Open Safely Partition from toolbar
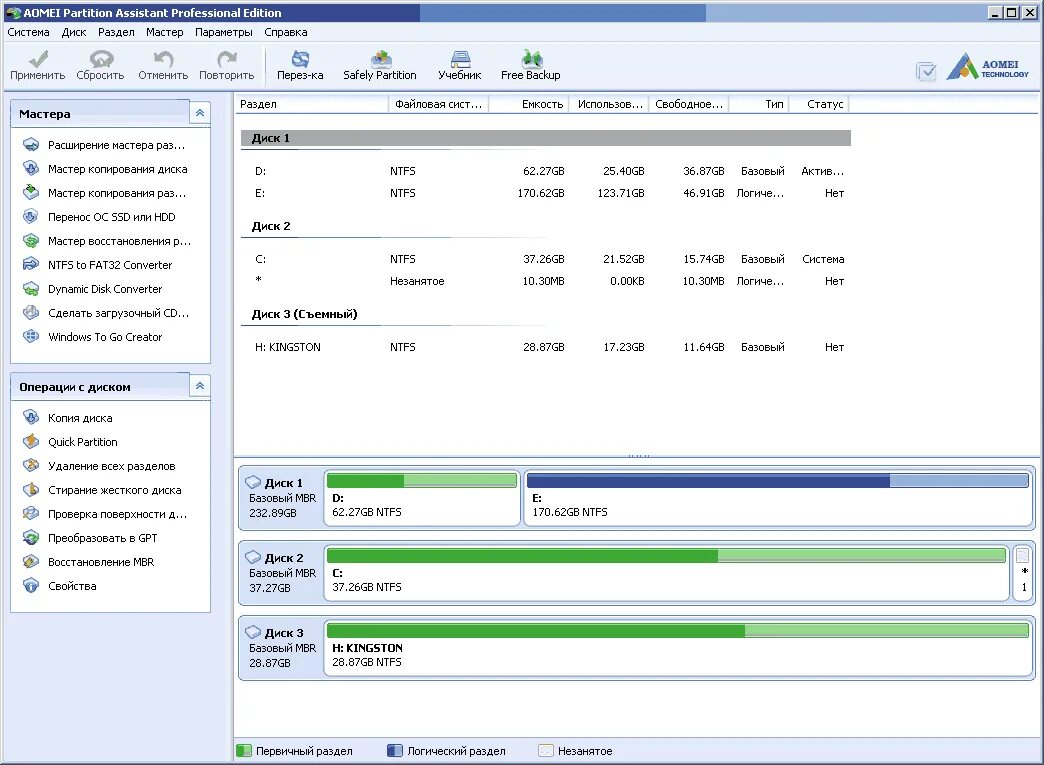The image size is (1044, 765). [380, 65]
